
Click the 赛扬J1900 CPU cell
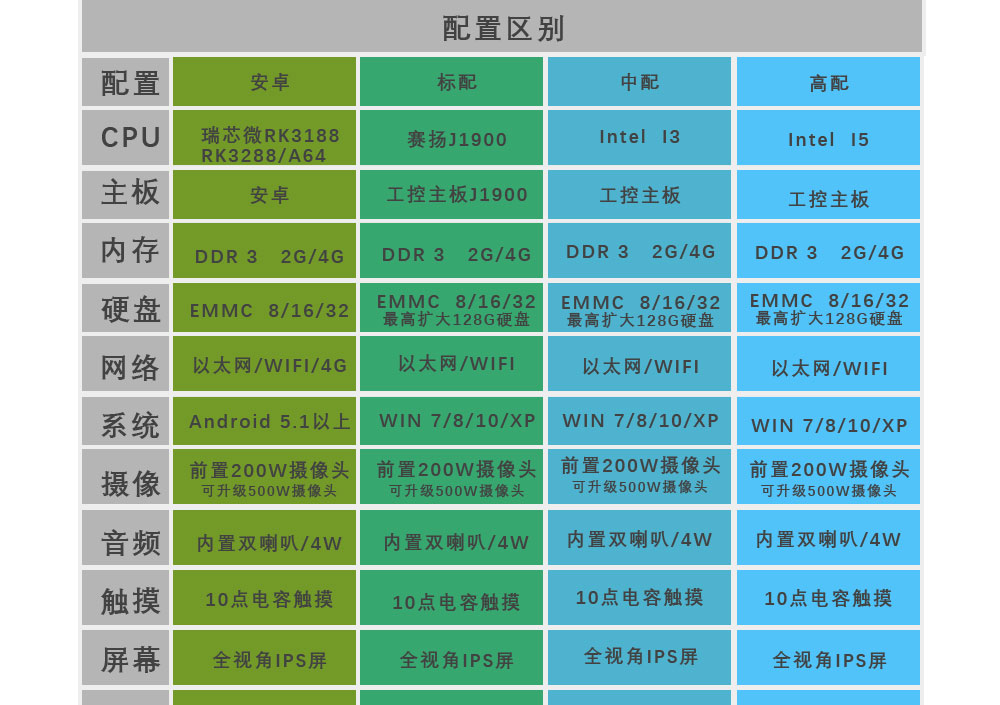pyautogui.click(x=452, y=138)
